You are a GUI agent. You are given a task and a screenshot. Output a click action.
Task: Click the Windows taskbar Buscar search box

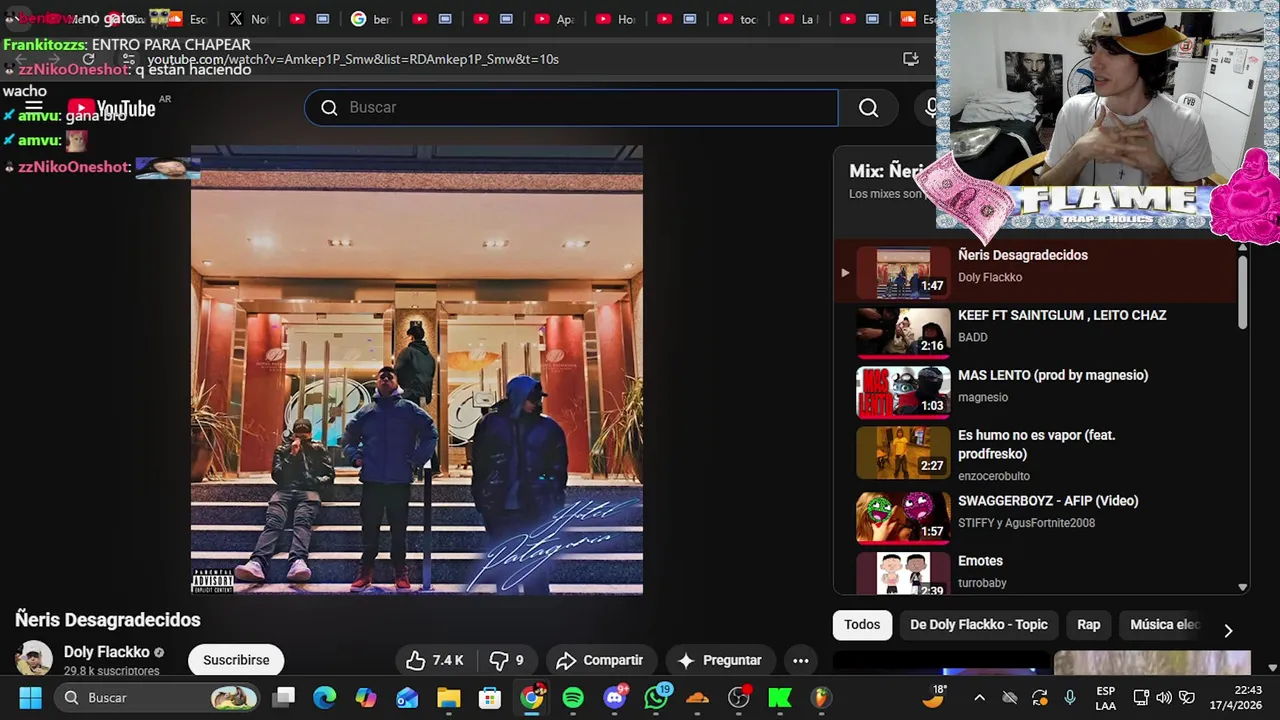[x=157, y=698]
